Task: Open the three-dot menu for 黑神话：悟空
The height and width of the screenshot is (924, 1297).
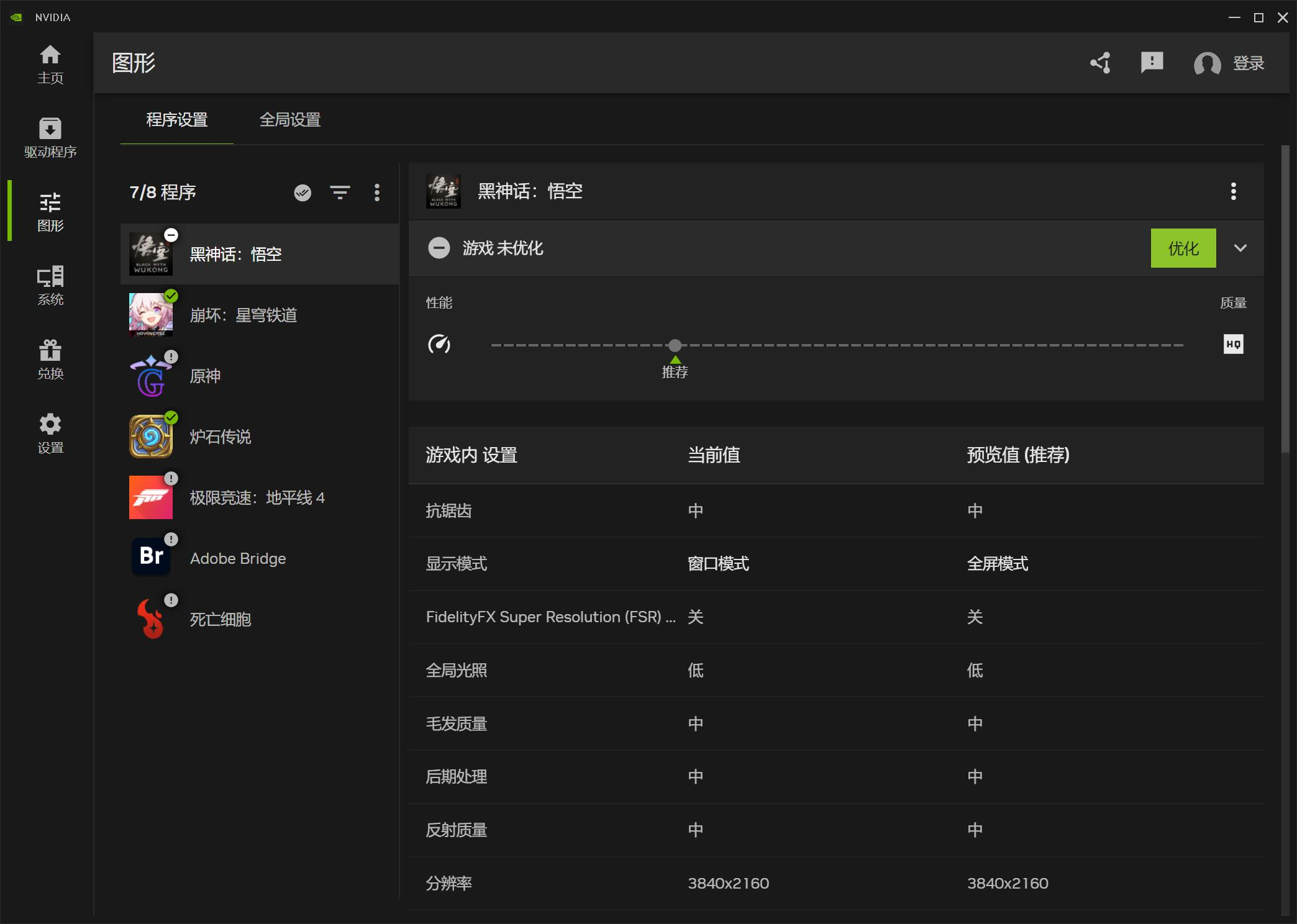Action: [1235, 192]
